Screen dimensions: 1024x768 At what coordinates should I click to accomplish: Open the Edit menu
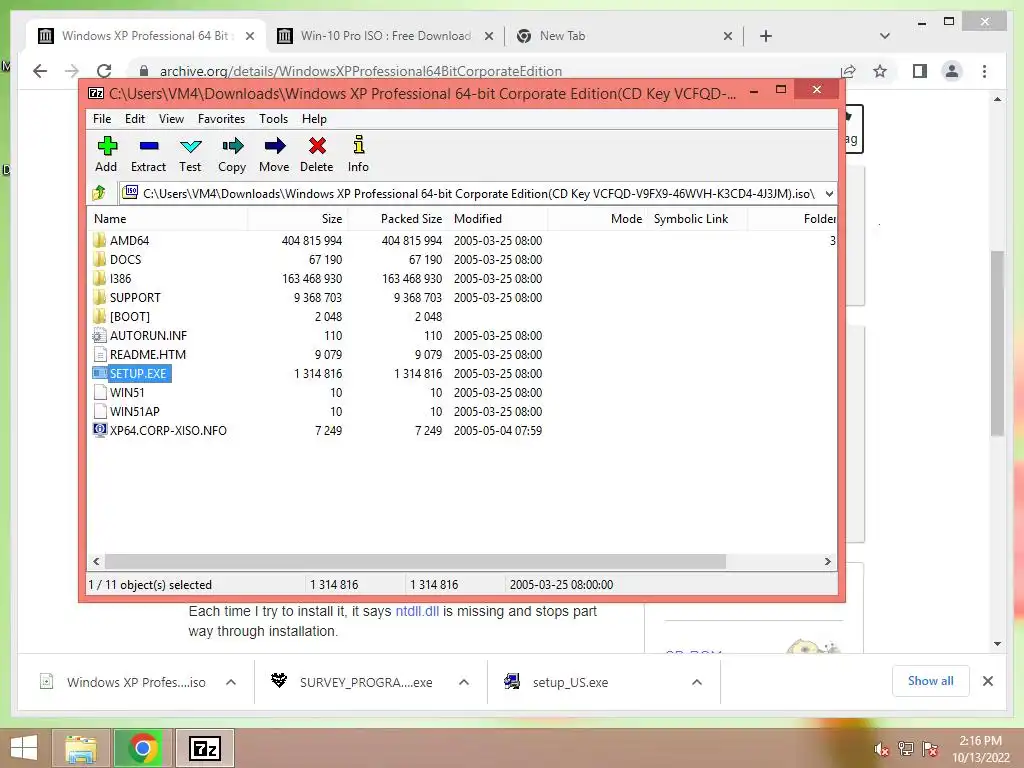[x=135, y=119]
